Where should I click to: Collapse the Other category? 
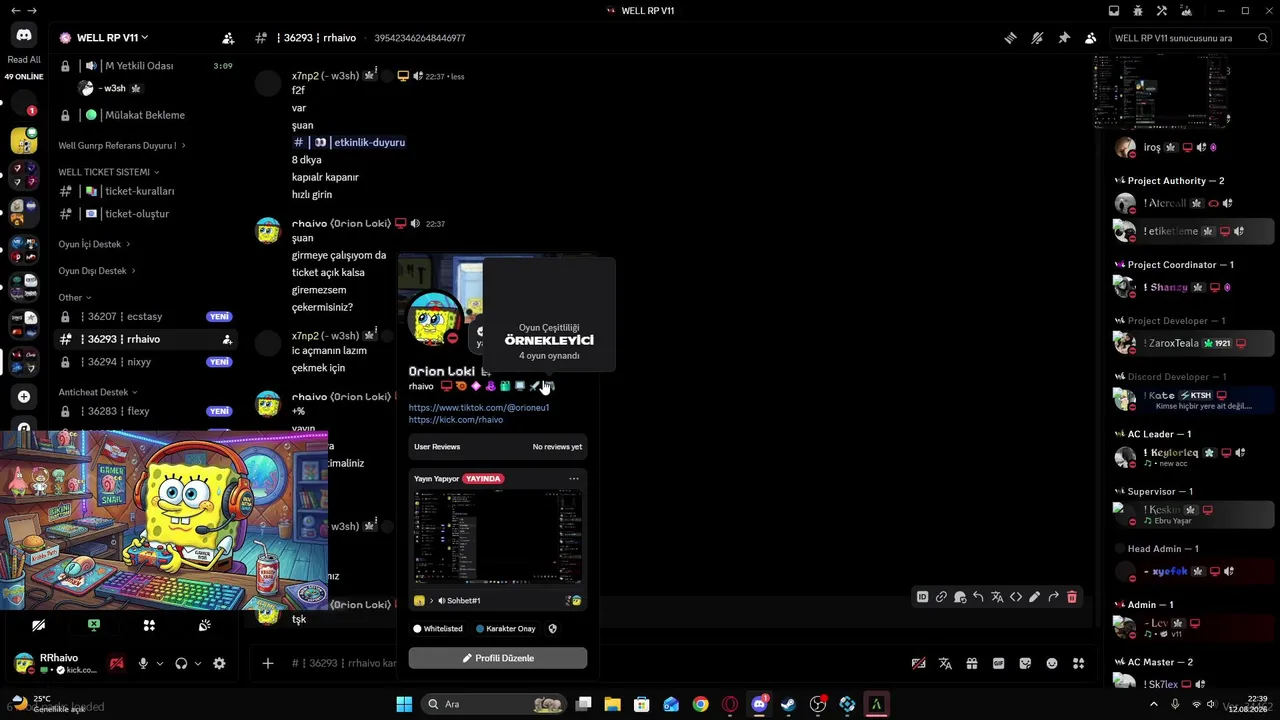click(x=75, y=297)
